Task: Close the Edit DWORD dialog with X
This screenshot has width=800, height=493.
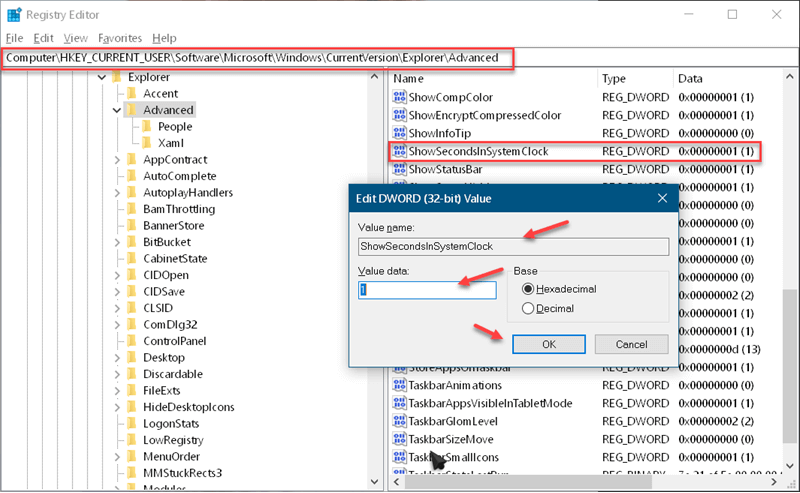Action: coord(662,198)
